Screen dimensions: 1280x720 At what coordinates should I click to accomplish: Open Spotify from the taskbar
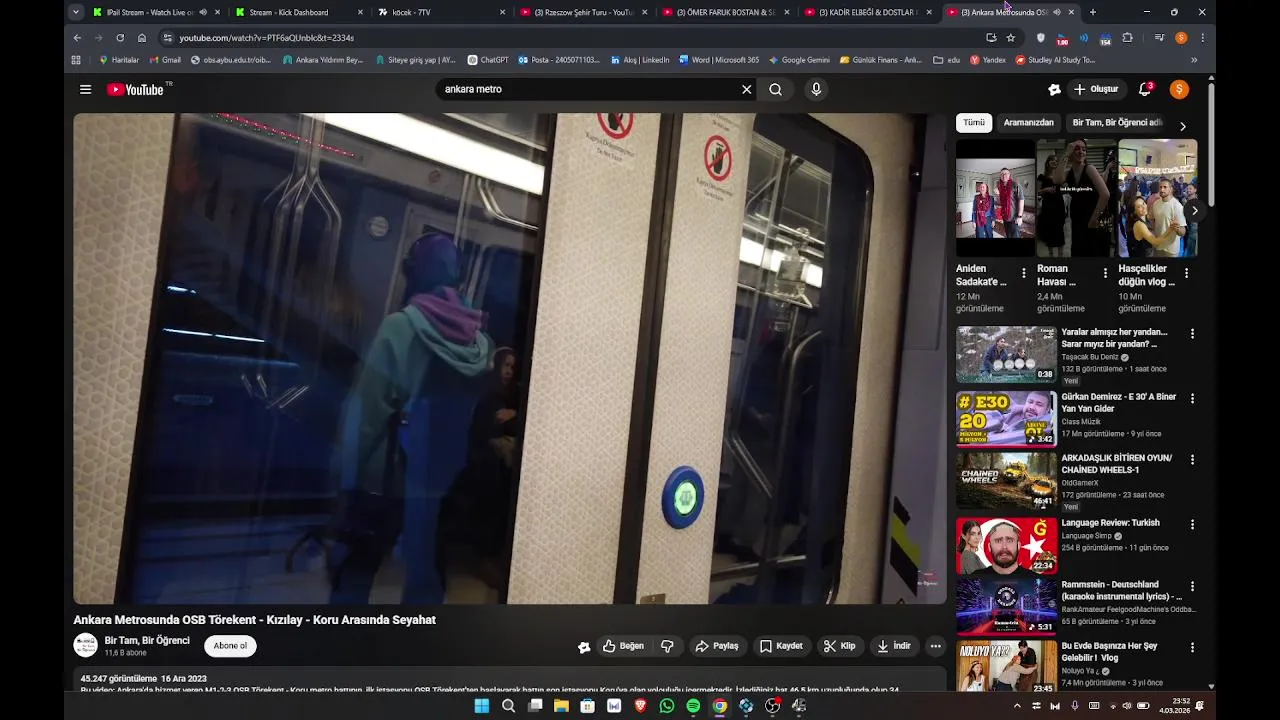(693, 706)
